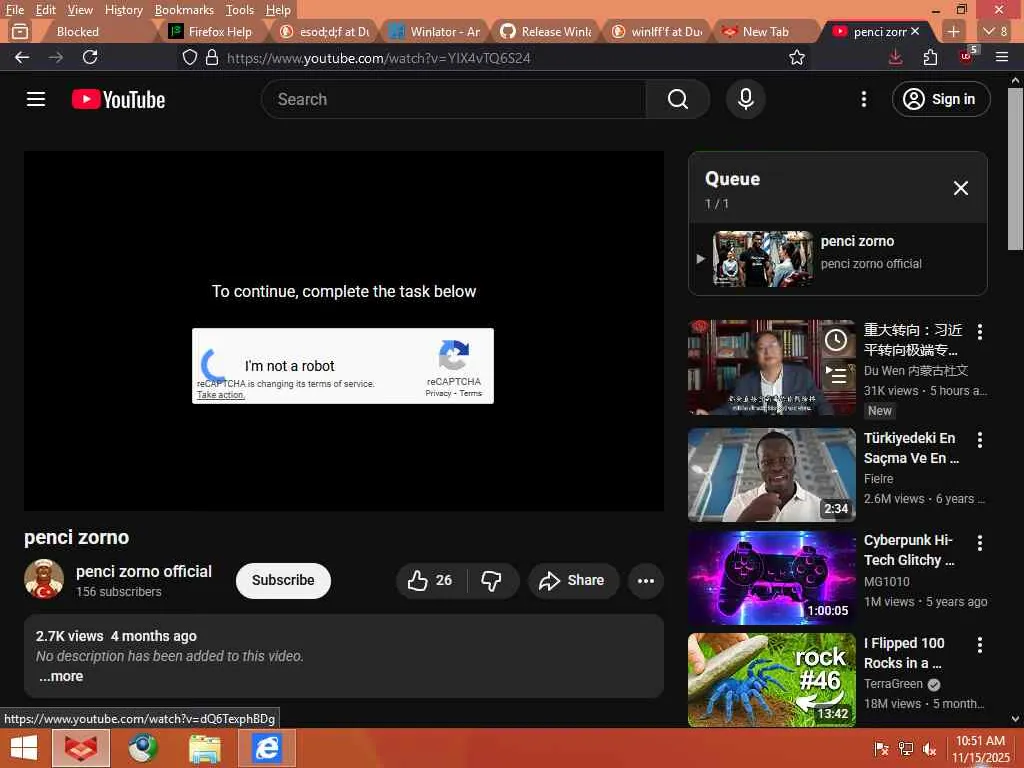Go to YouTube home via logo
This screenshot has height=768, width=1024.
click(118, 99)
